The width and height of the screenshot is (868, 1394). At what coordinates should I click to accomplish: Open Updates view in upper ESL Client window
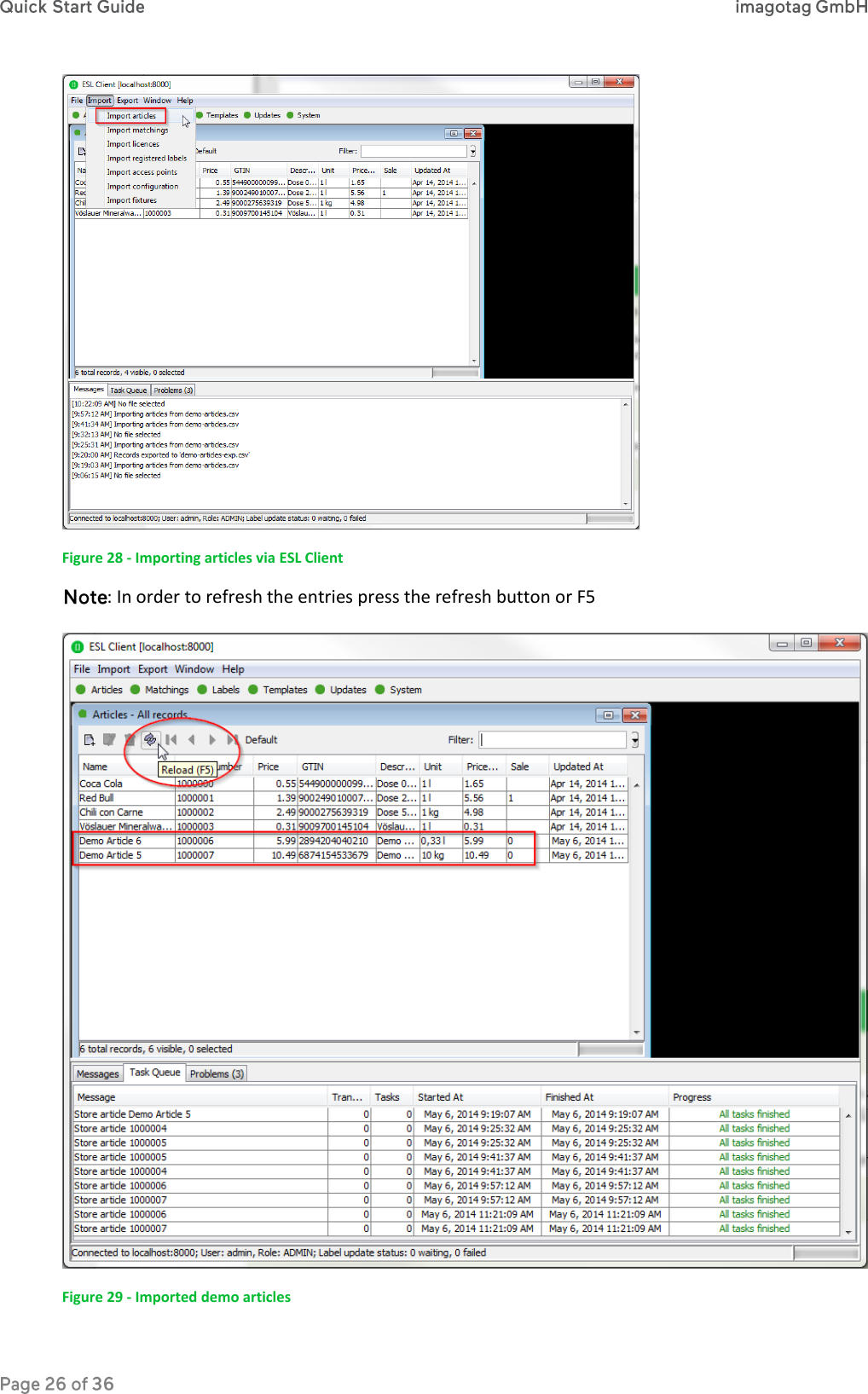pos(263,115)
